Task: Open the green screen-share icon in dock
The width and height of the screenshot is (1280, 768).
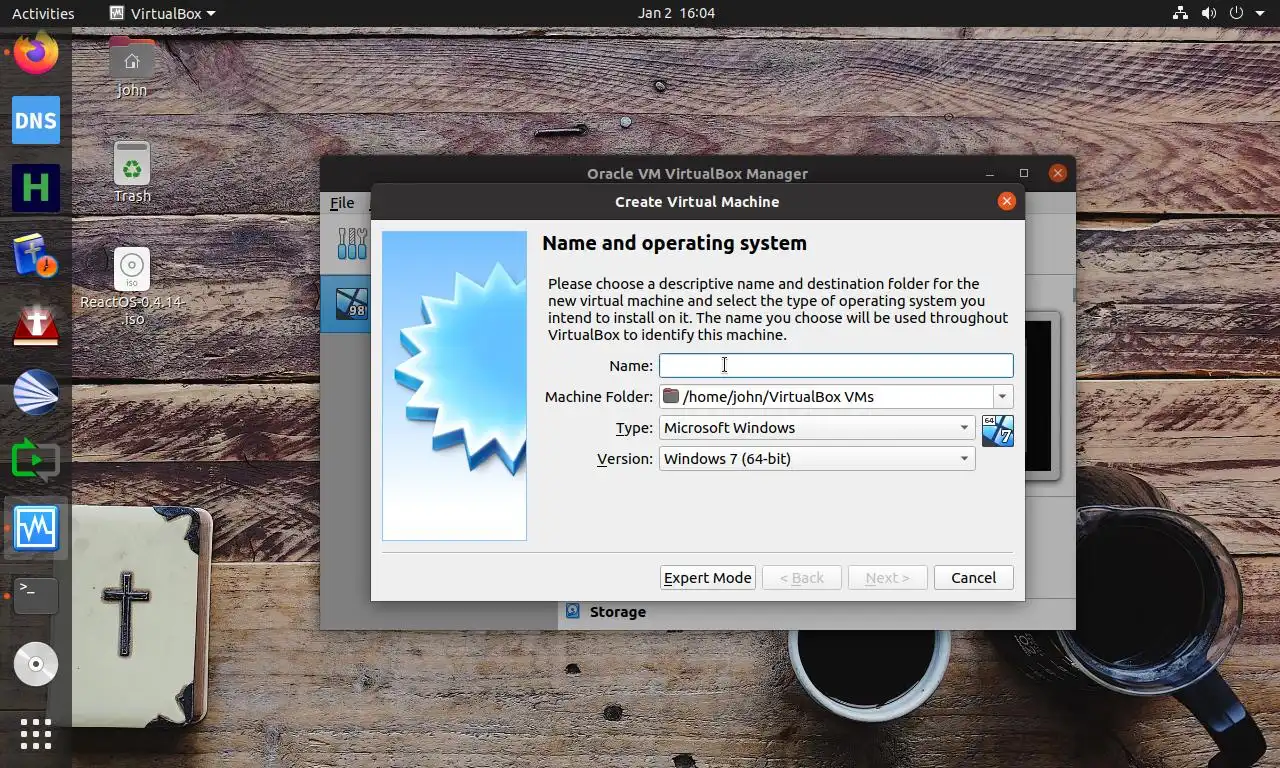Action: (36, 460)
